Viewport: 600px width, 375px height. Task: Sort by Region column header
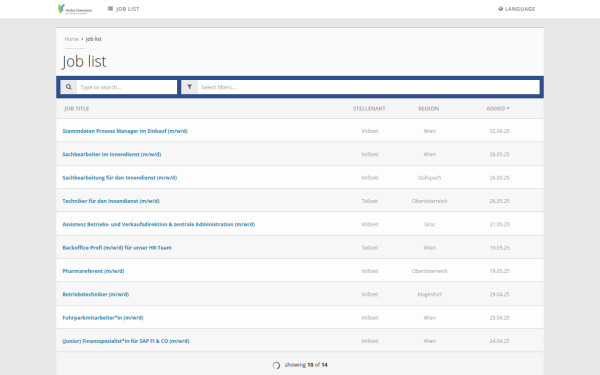pos(429,109)
